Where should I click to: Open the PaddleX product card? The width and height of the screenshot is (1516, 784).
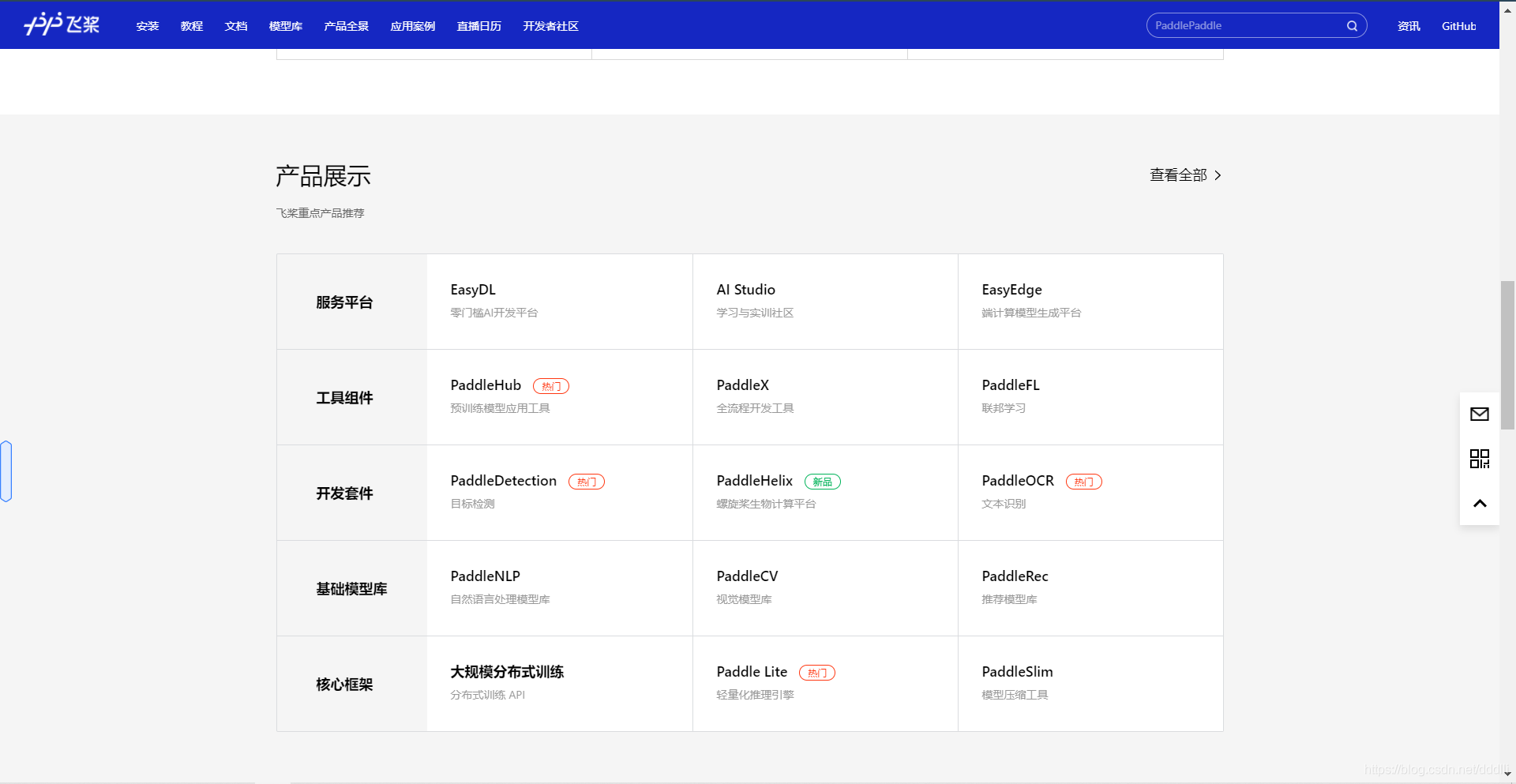coord(825,397)
